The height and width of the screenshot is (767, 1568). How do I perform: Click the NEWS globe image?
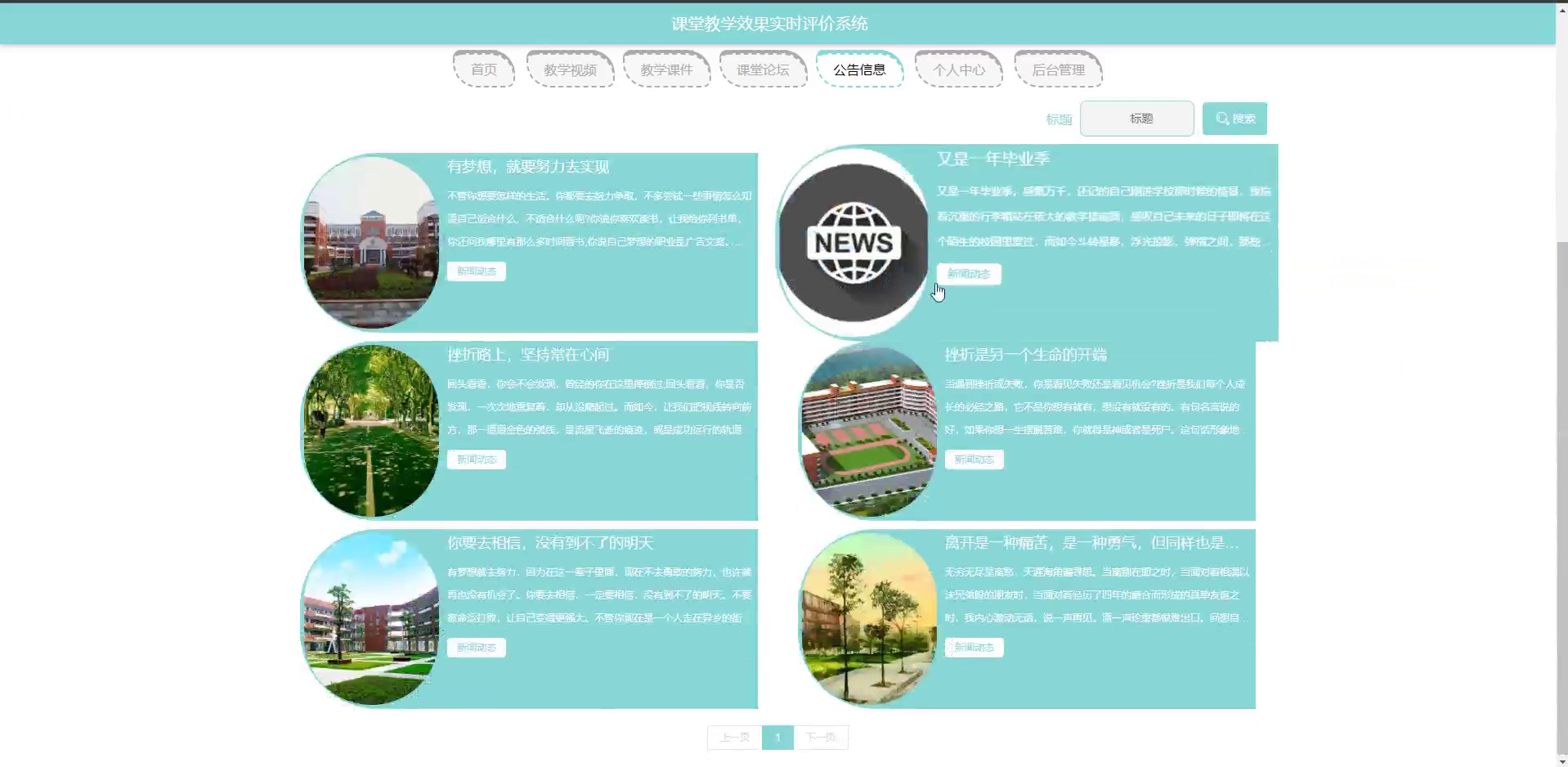(853, 243)
